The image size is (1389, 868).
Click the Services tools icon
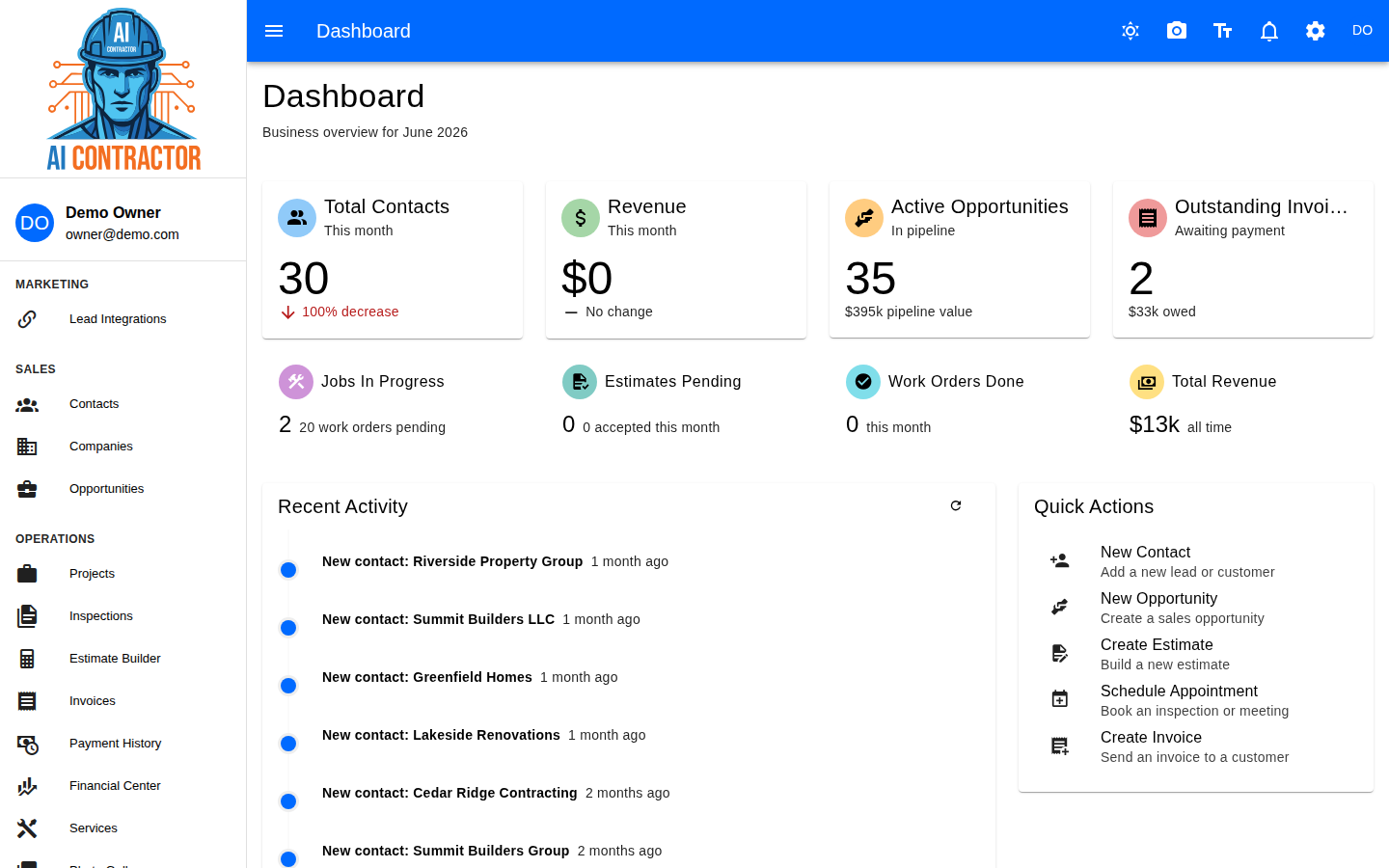[27, 828]
